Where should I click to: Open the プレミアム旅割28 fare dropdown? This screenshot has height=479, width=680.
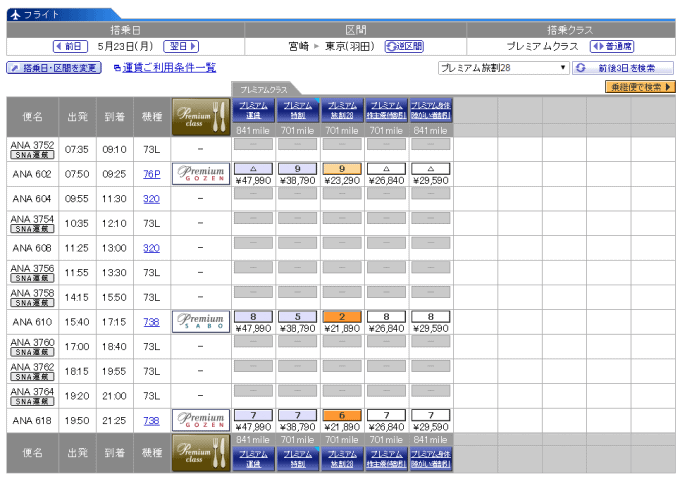pos(503,68)
